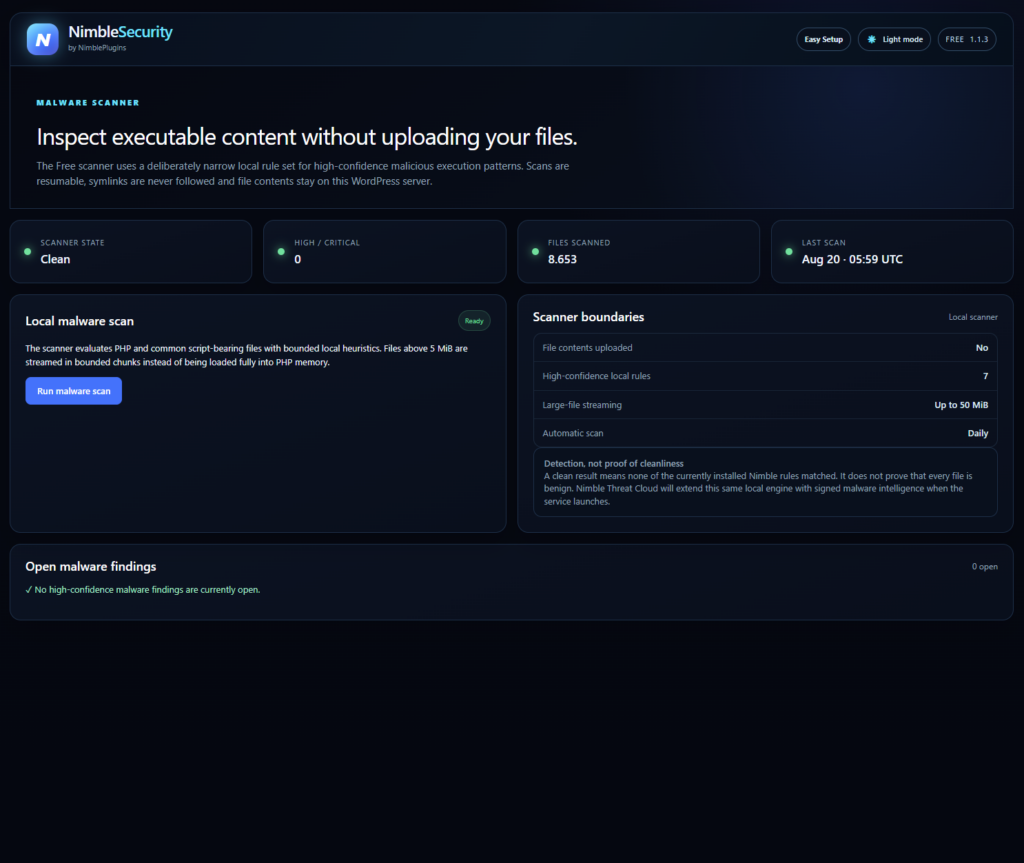1024x863 pixels.
Task: Click the green dot in High / Critical card
Action: point(281,252)
